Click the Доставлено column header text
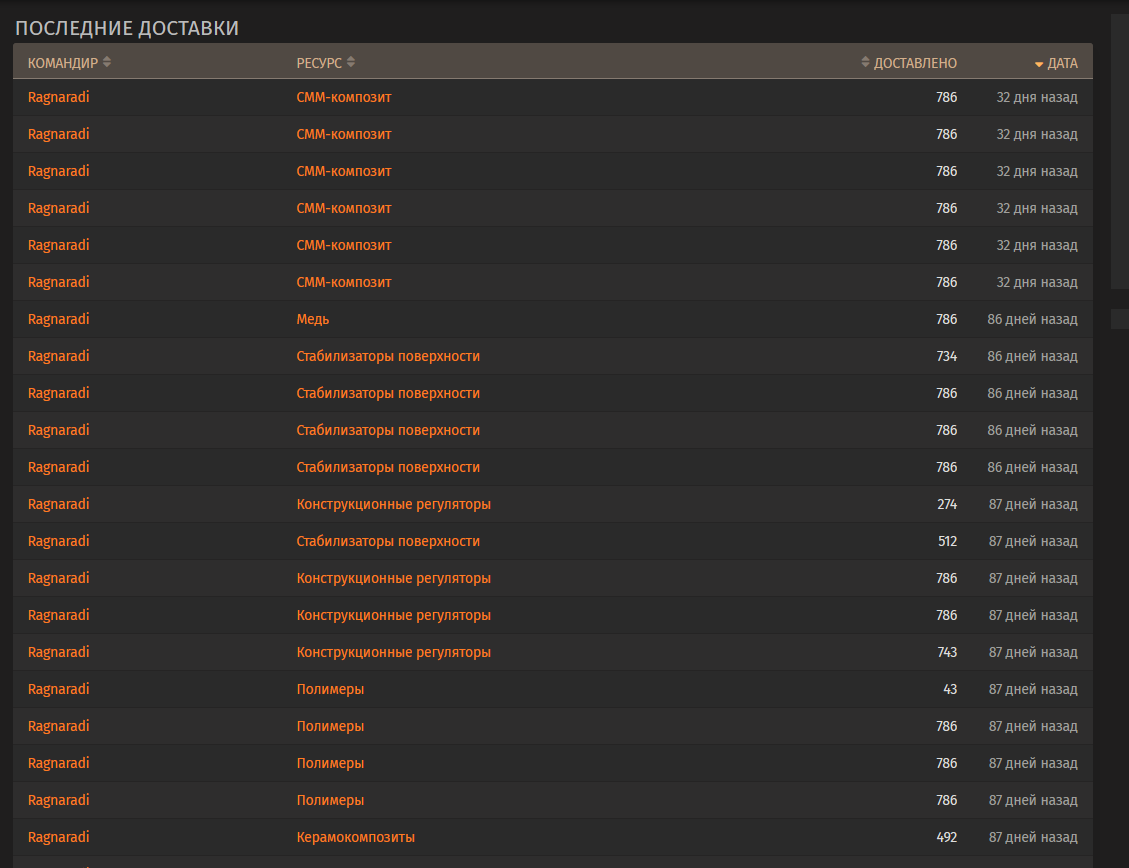Image resolution: width=1129 pixels, height=868 pixels. pyautogui.click(x=915, y=63)
